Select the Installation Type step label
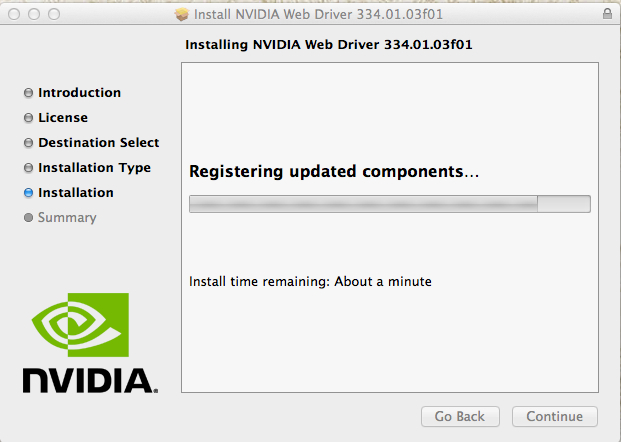Viewport: 621px width, 442px height. [x=94, y=168]
